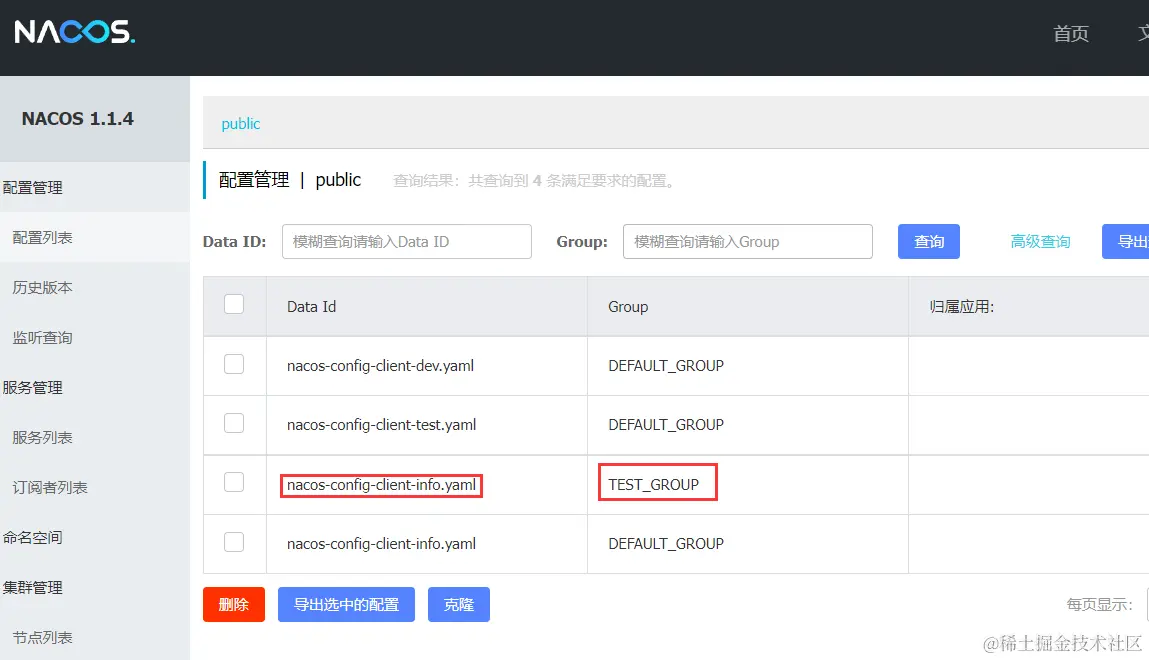Viewport: 1149px width, 660px height.
Task: Open 历史版本 in the sidebar
Action: 43,287
